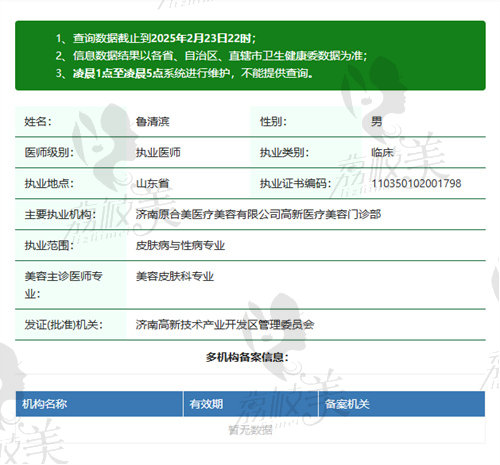Click the 执业类别 label
500x465 pixels.
[285, 152]
